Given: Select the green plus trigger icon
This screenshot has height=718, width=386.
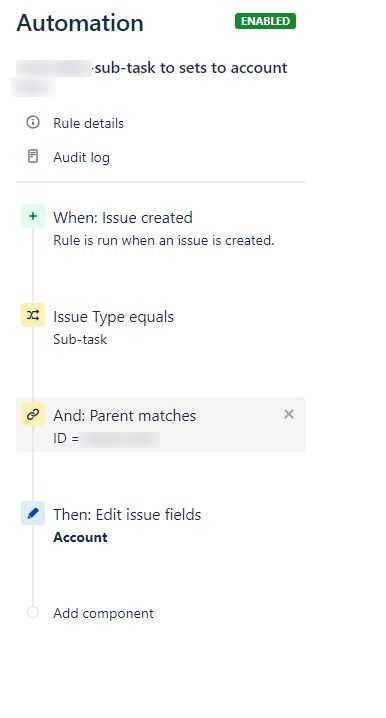Looking at the screenshot, I should [33, 216].
